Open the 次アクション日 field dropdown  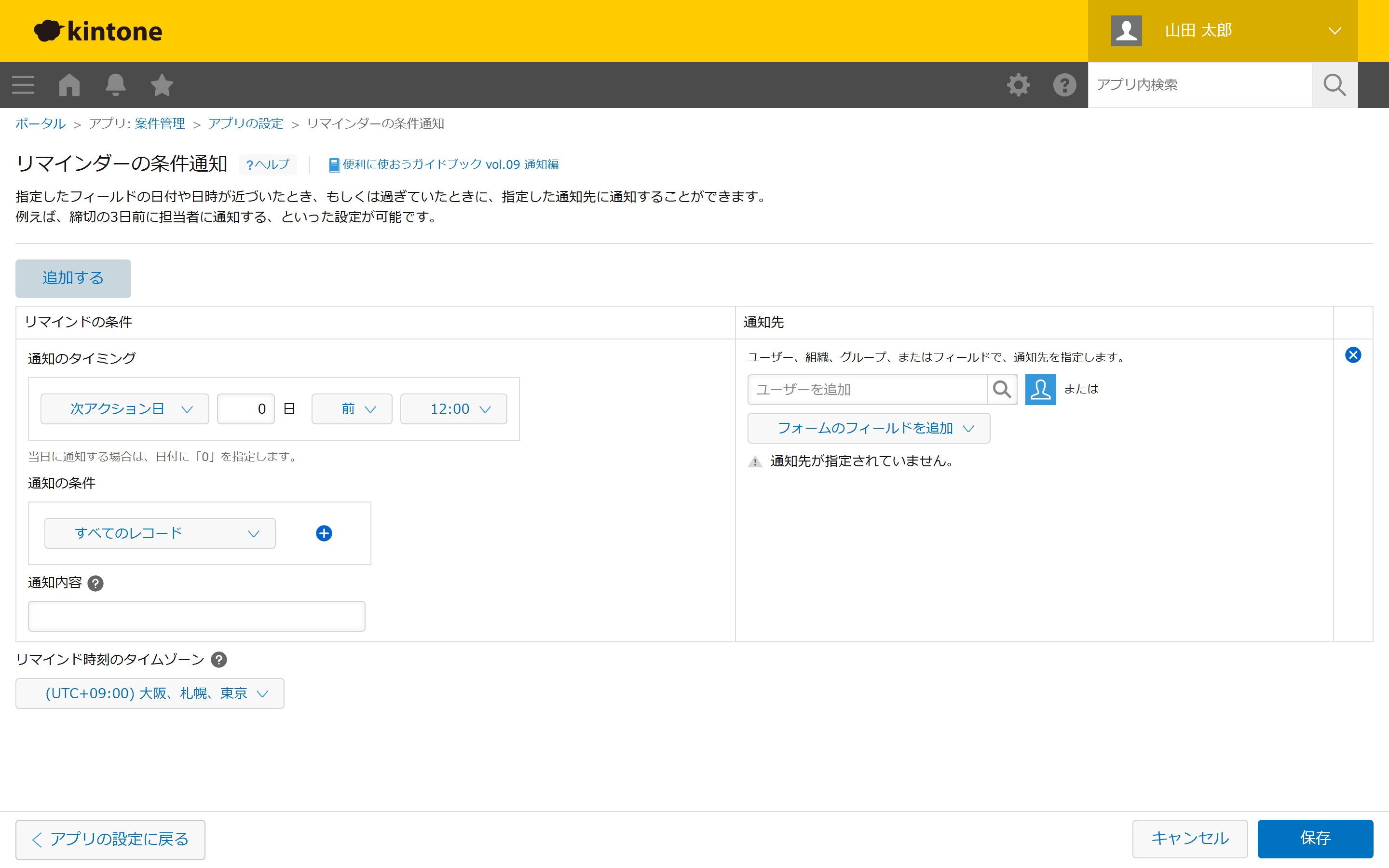(x=124, y=409)
